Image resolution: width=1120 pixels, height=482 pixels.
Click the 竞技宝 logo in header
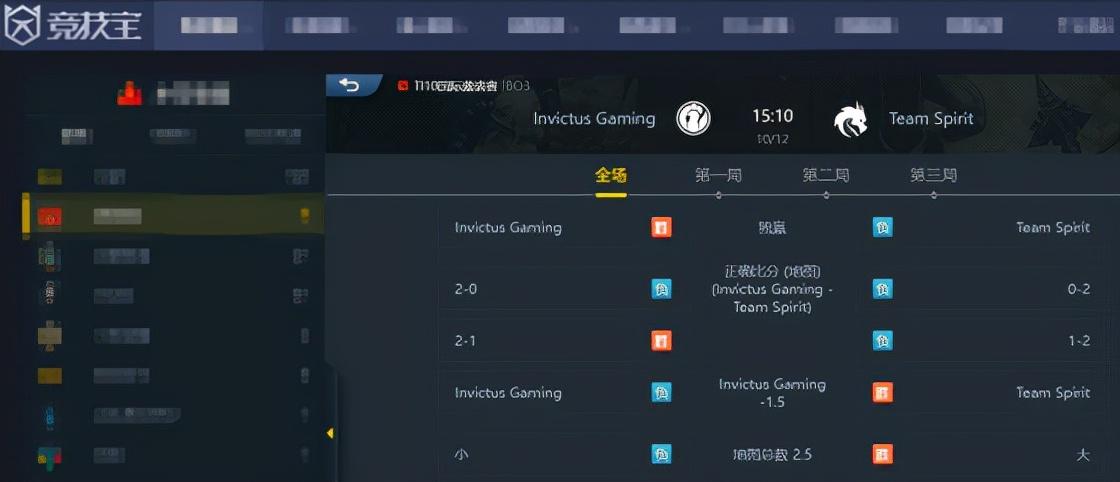tap(72, 25)
